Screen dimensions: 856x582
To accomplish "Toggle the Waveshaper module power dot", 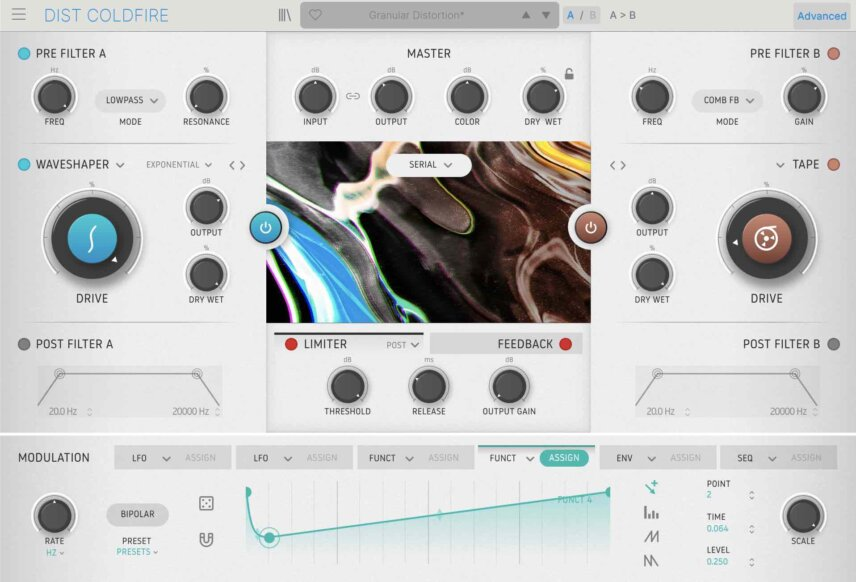I will [24, 164].
